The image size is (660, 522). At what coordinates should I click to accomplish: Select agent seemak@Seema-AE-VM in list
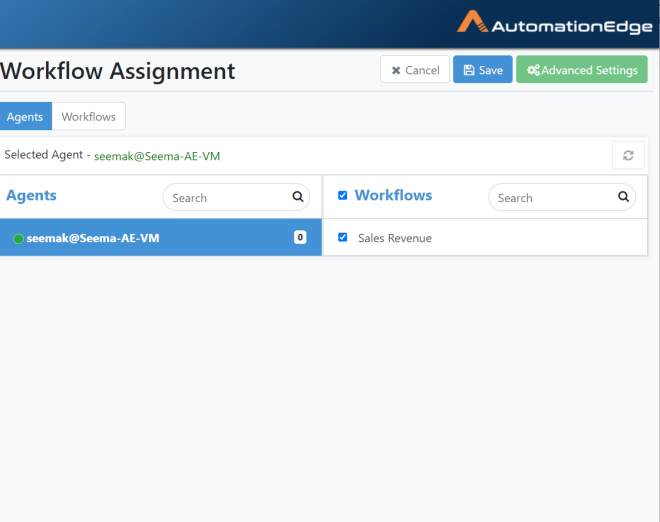coord(160,237)
